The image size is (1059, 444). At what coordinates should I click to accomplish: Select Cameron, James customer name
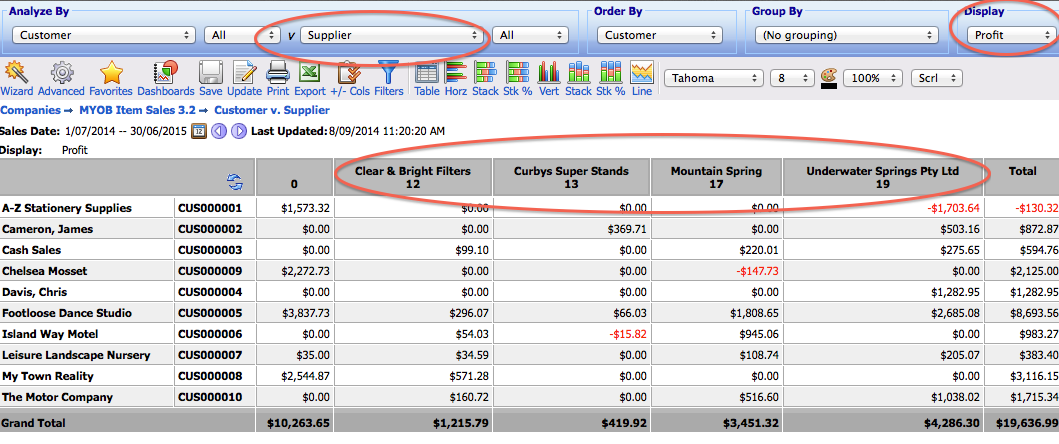[x=48, y=229]
